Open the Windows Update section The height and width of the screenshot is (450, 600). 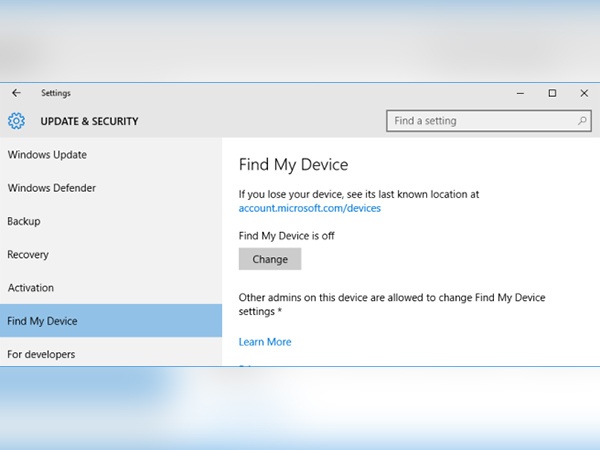(47, 155)
